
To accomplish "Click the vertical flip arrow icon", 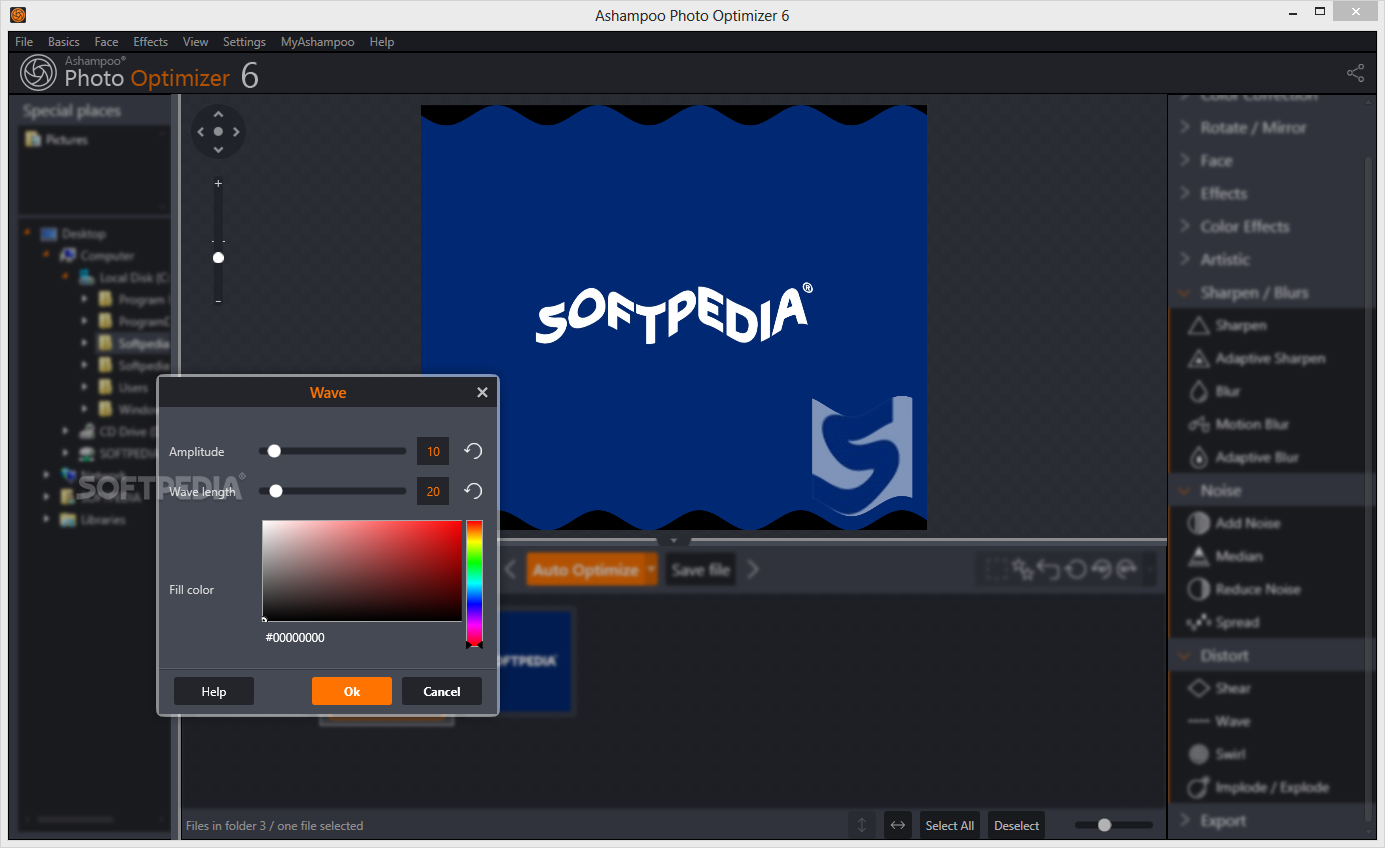I will 861,825.
